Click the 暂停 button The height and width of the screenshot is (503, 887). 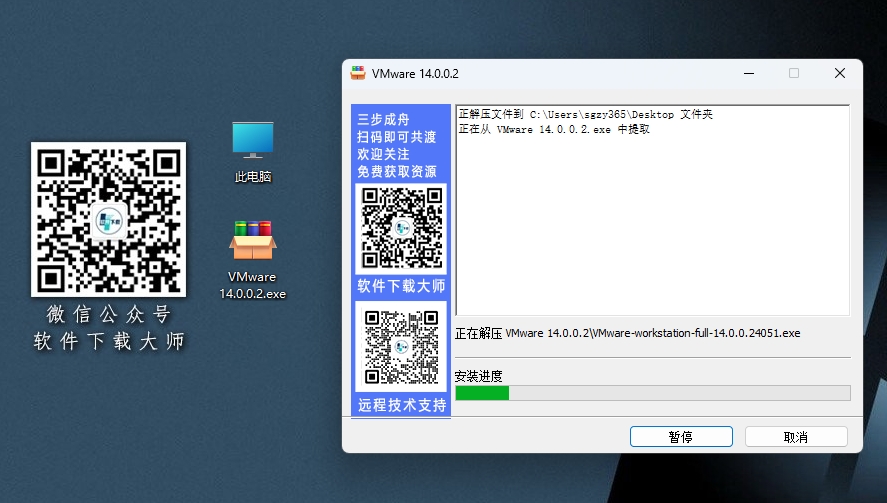coord(681,437)
